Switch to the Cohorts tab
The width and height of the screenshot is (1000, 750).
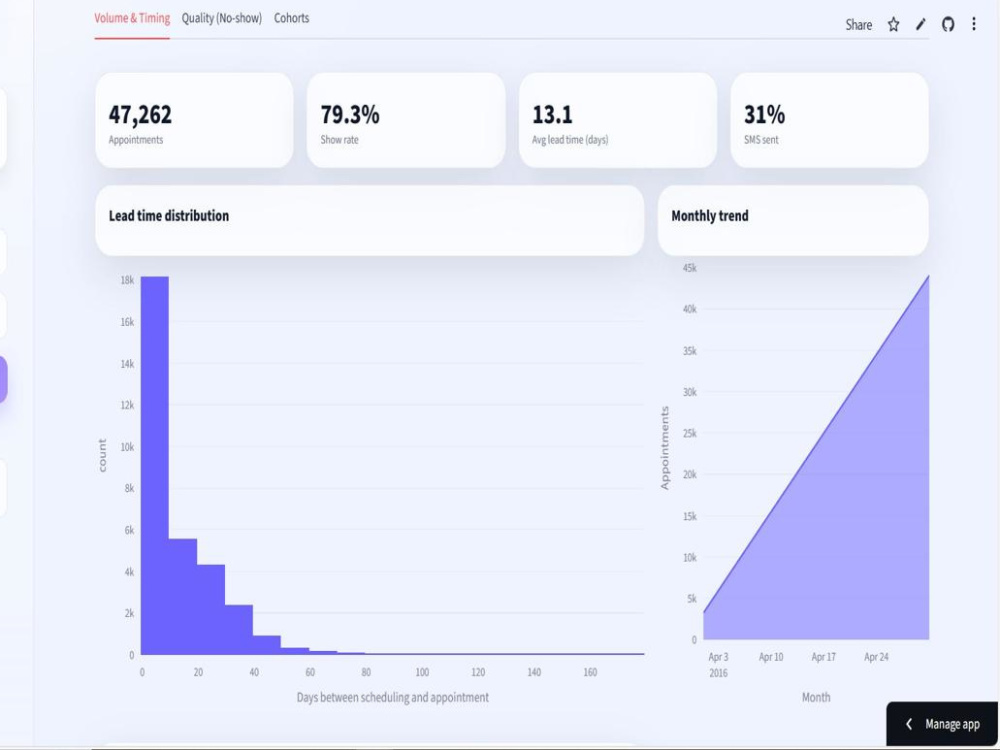point(291,18)
